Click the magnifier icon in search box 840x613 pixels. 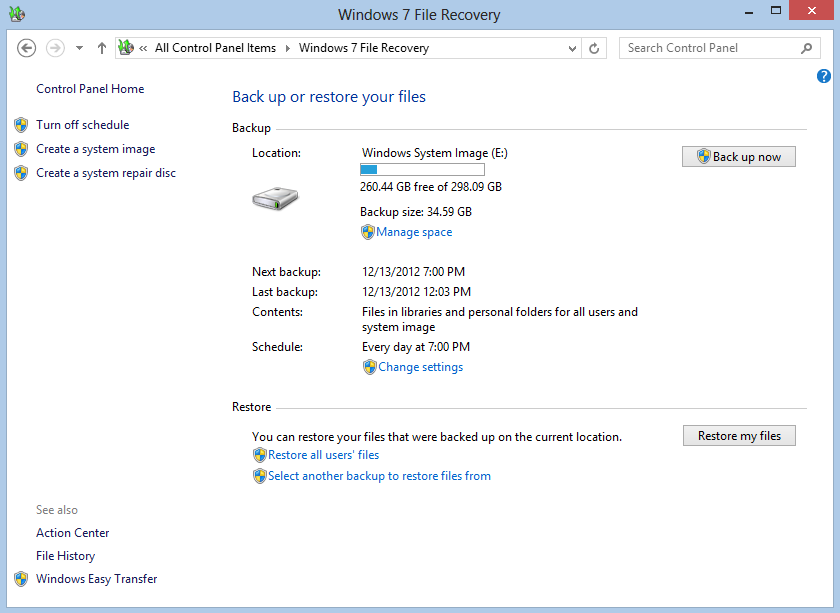point(807,48)
